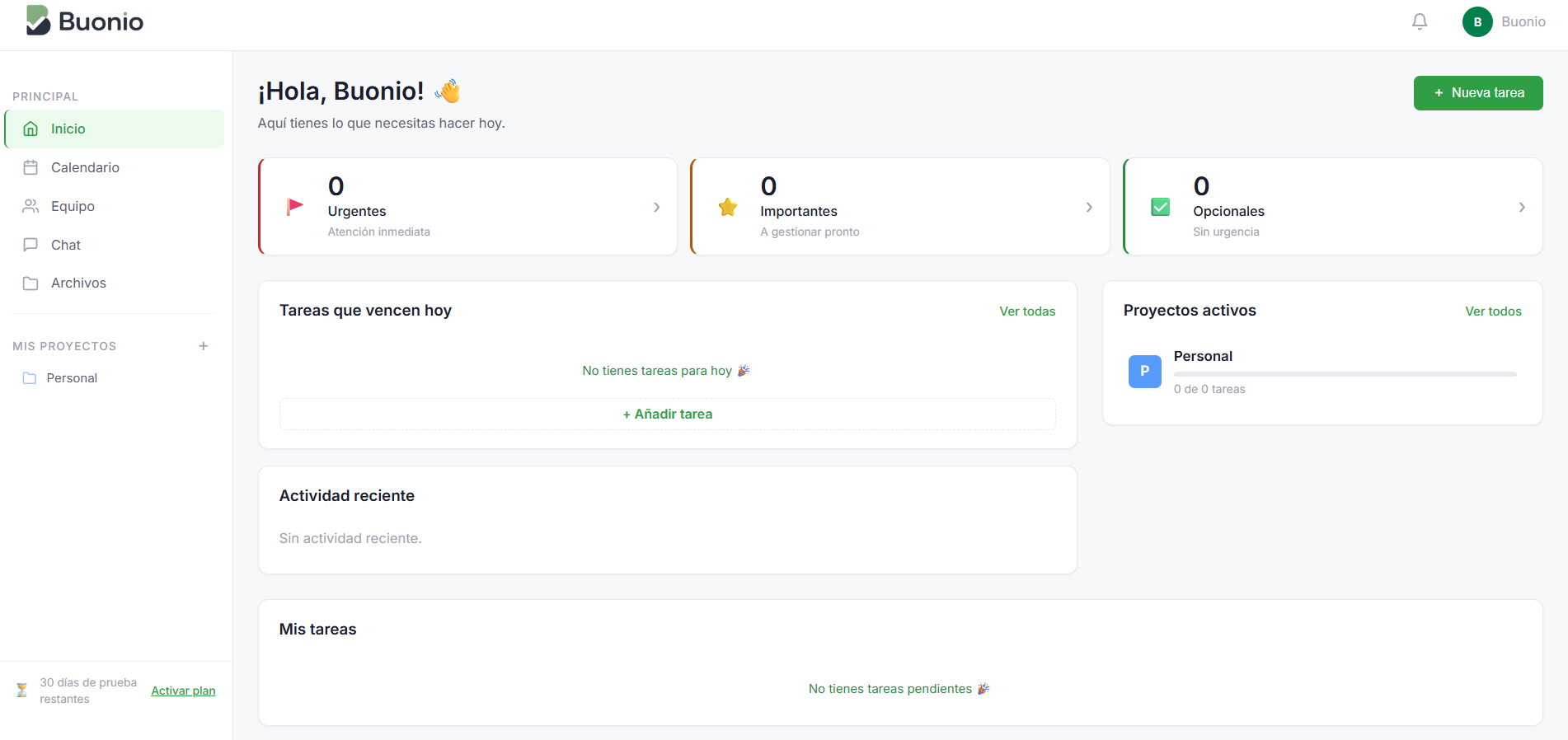Click "No tienes tareas para hoy" message
The image size is (1568, 740).
(666, 371)
